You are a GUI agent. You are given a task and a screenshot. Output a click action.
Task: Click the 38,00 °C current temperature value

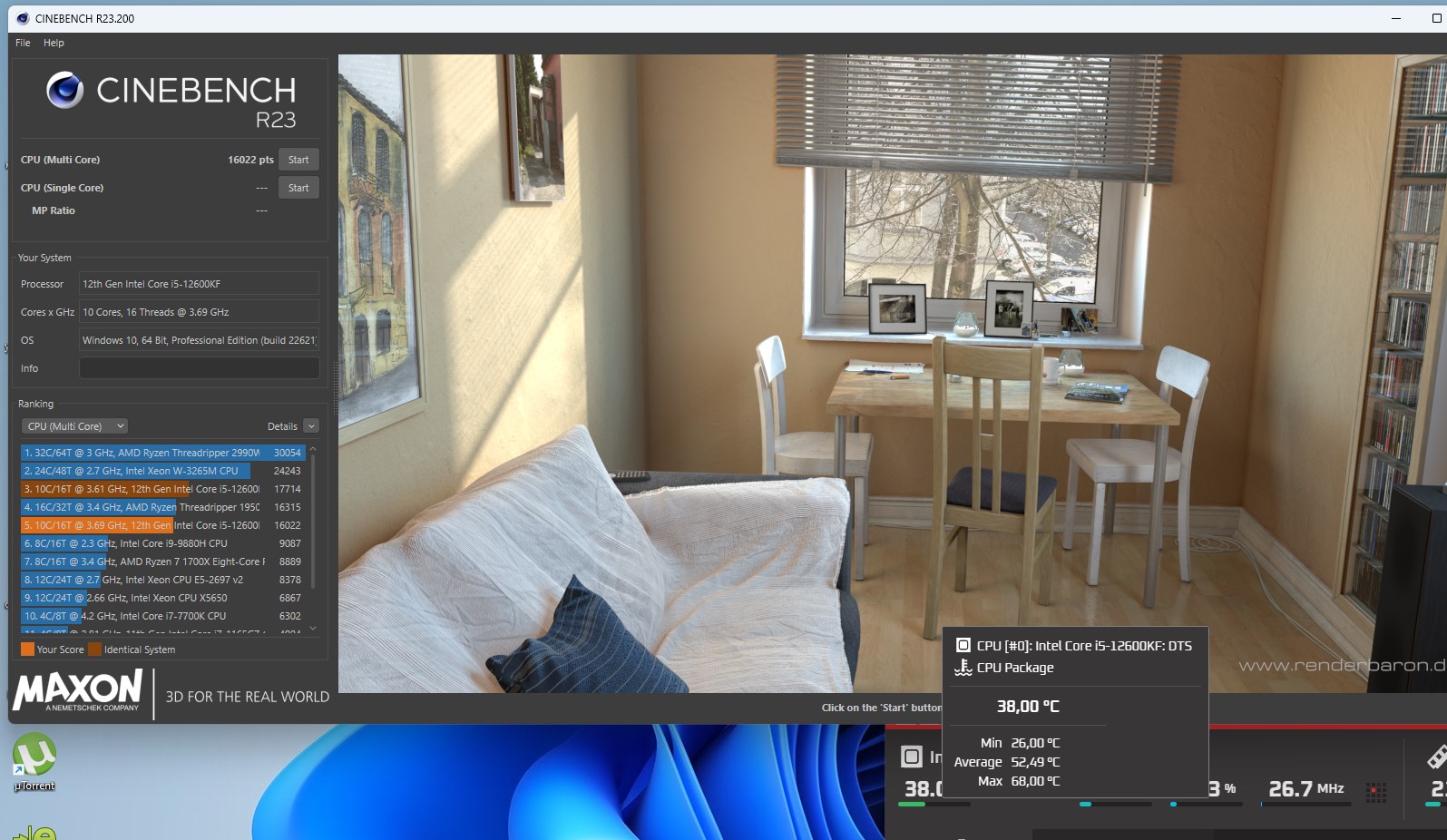[x=1028, y=707]
